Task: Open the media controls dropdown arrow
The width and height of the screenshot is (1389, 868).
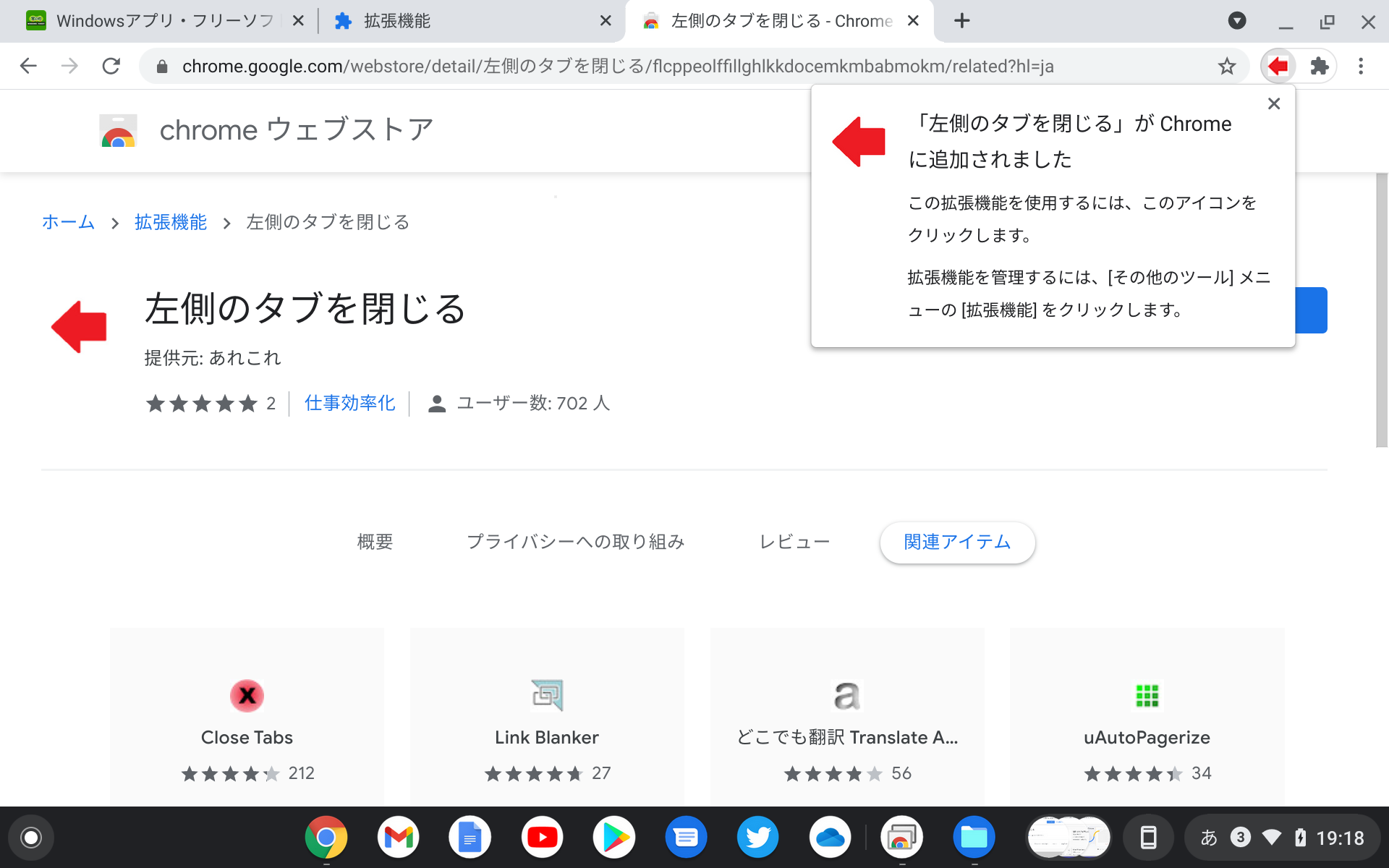Action: click(1237, 21)
